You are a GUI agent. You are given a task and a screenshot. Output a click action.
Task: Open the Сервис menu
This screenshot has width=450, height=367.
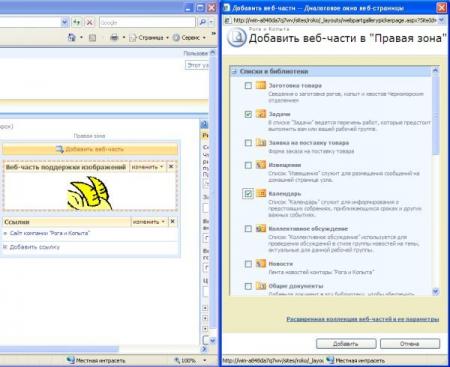pyautogui.click(x=190, y=38)
